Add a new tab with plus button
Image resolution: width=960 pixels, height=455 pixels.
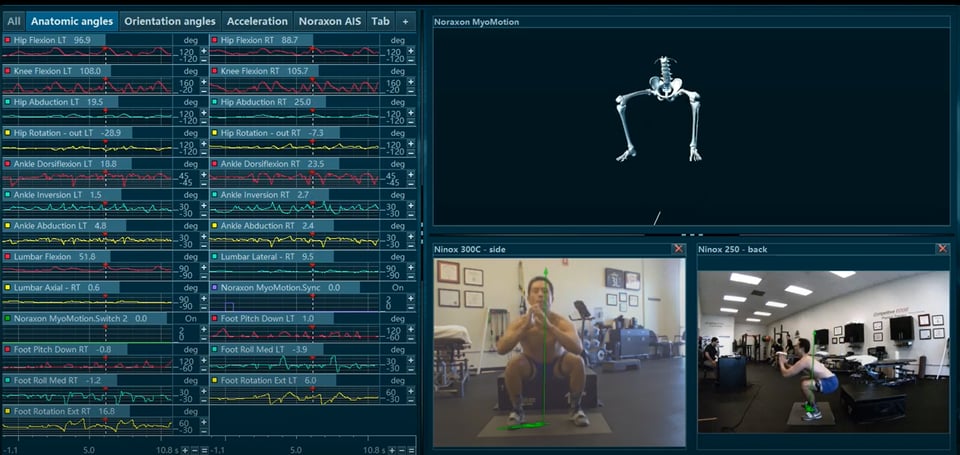click(405, 21)
